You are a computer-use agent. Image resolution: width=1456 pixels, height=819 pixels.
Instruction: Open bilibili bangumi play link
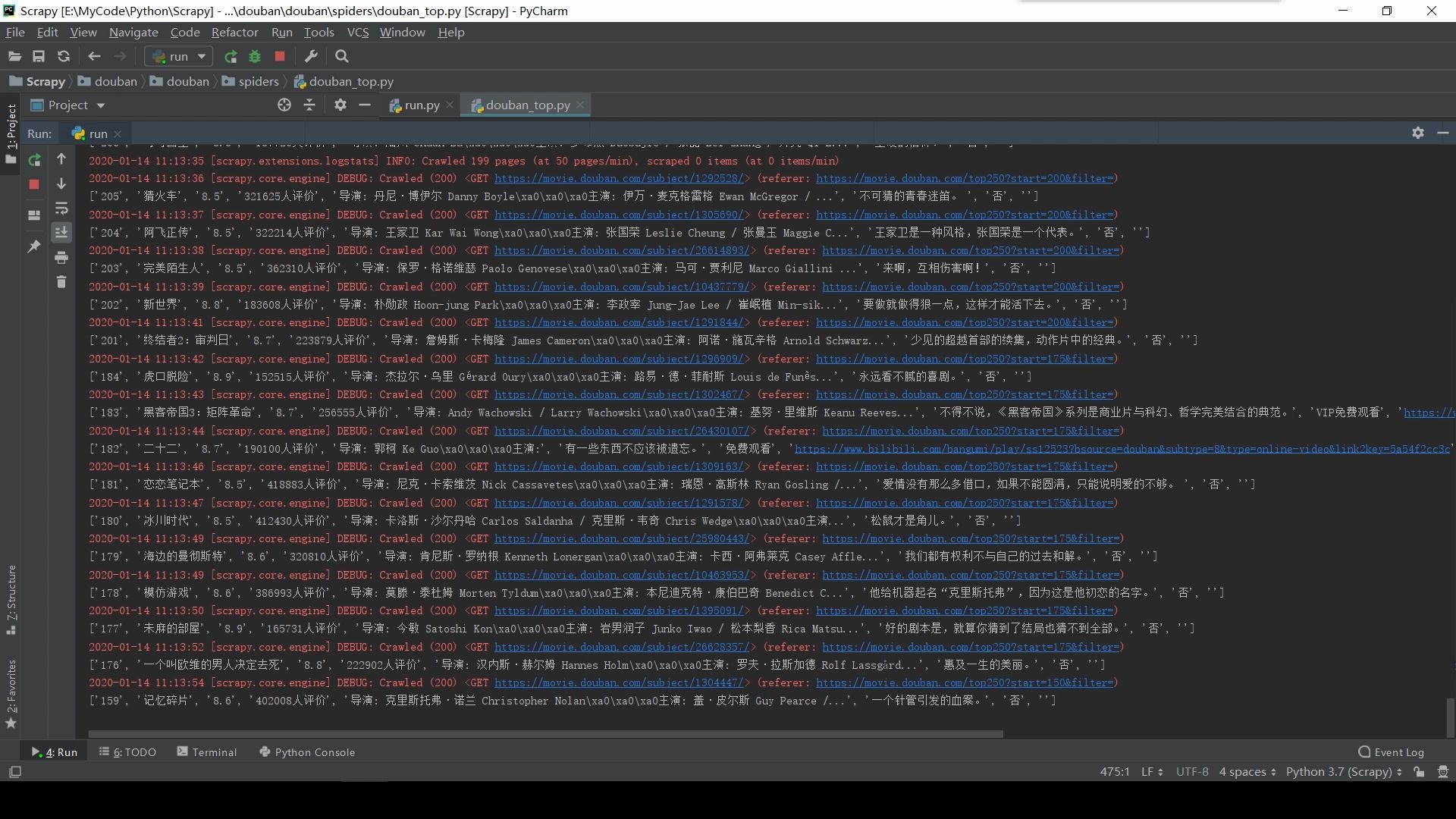point(1122,449)
